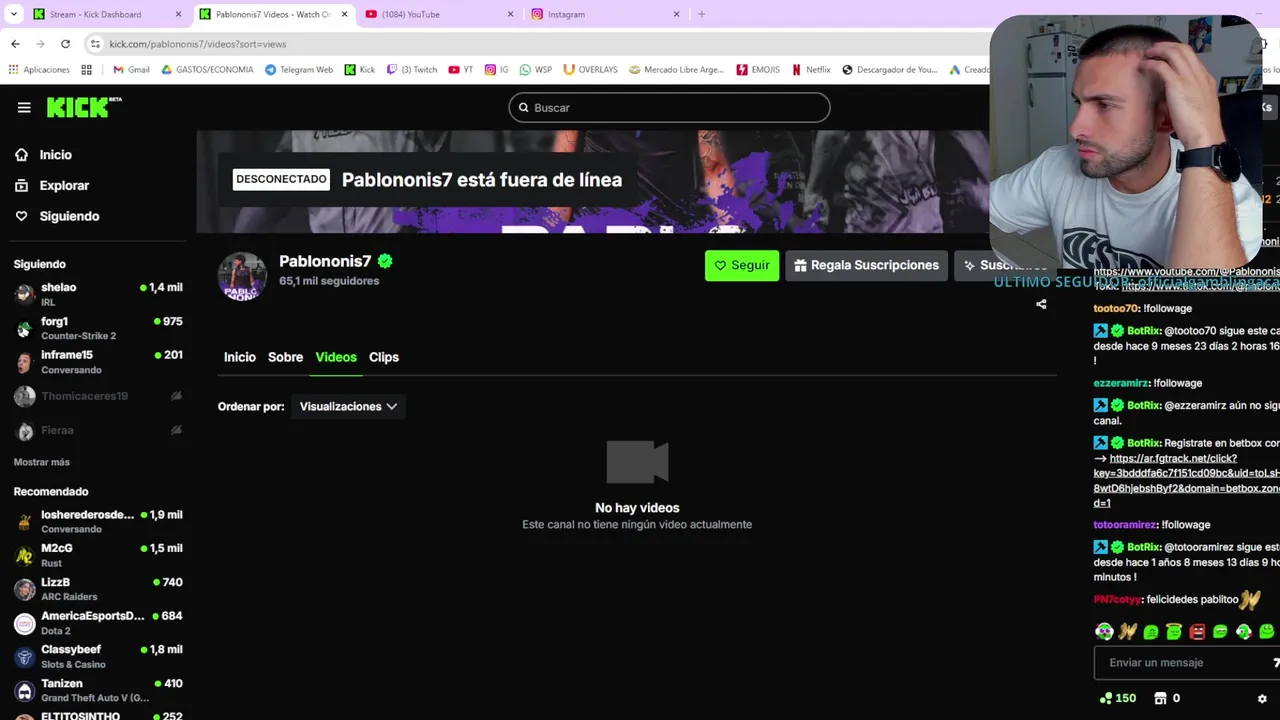Open the OVERLAYS bookmark
This screenshot has height=720, width=1280.
(x=590, y=70)
